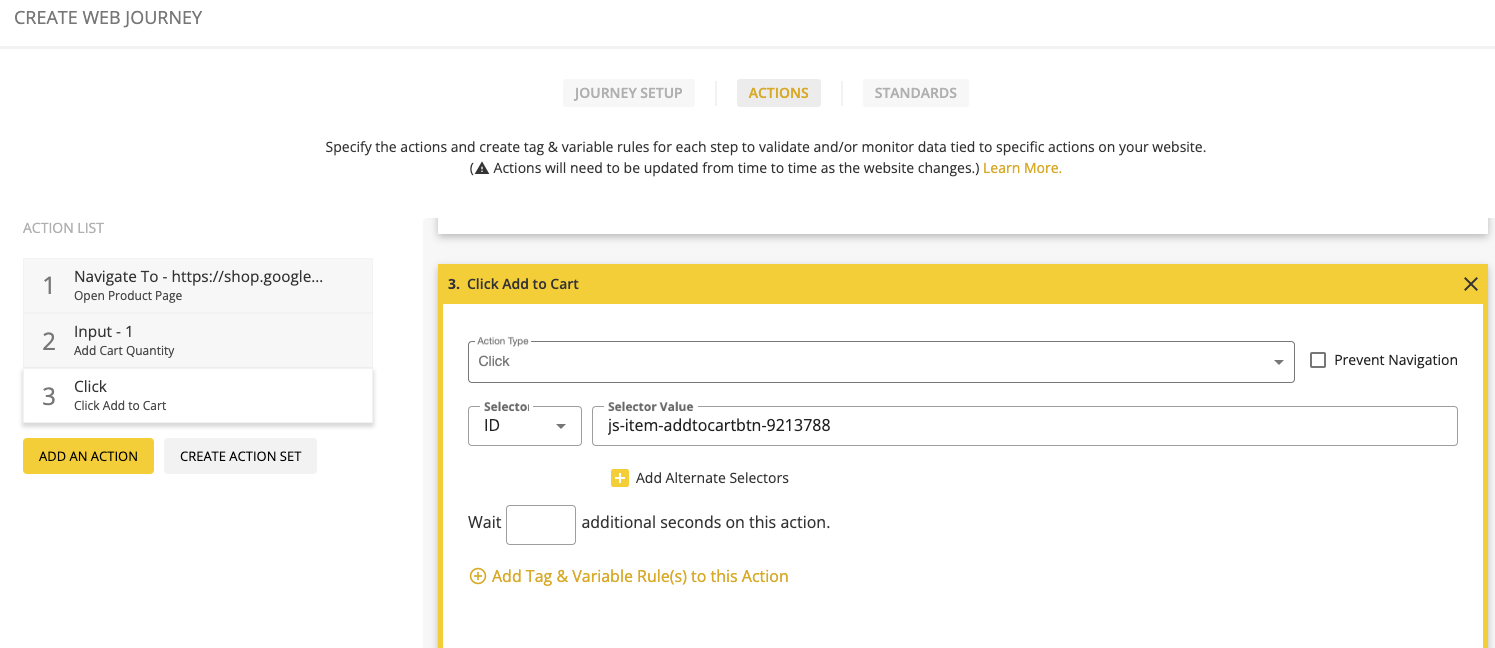
Task: Expand the Selector type ID dropdown
Action: (x=524, y=426)
